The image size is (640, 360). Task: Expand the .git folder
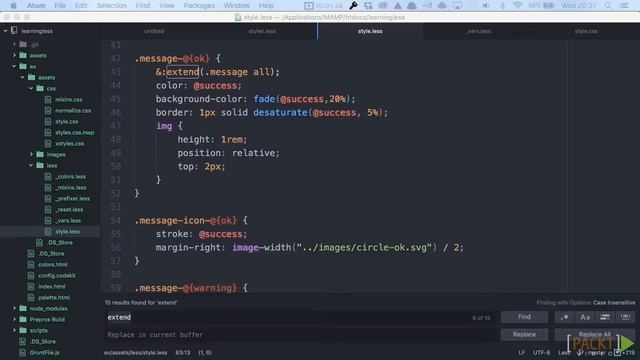(14, 44)
